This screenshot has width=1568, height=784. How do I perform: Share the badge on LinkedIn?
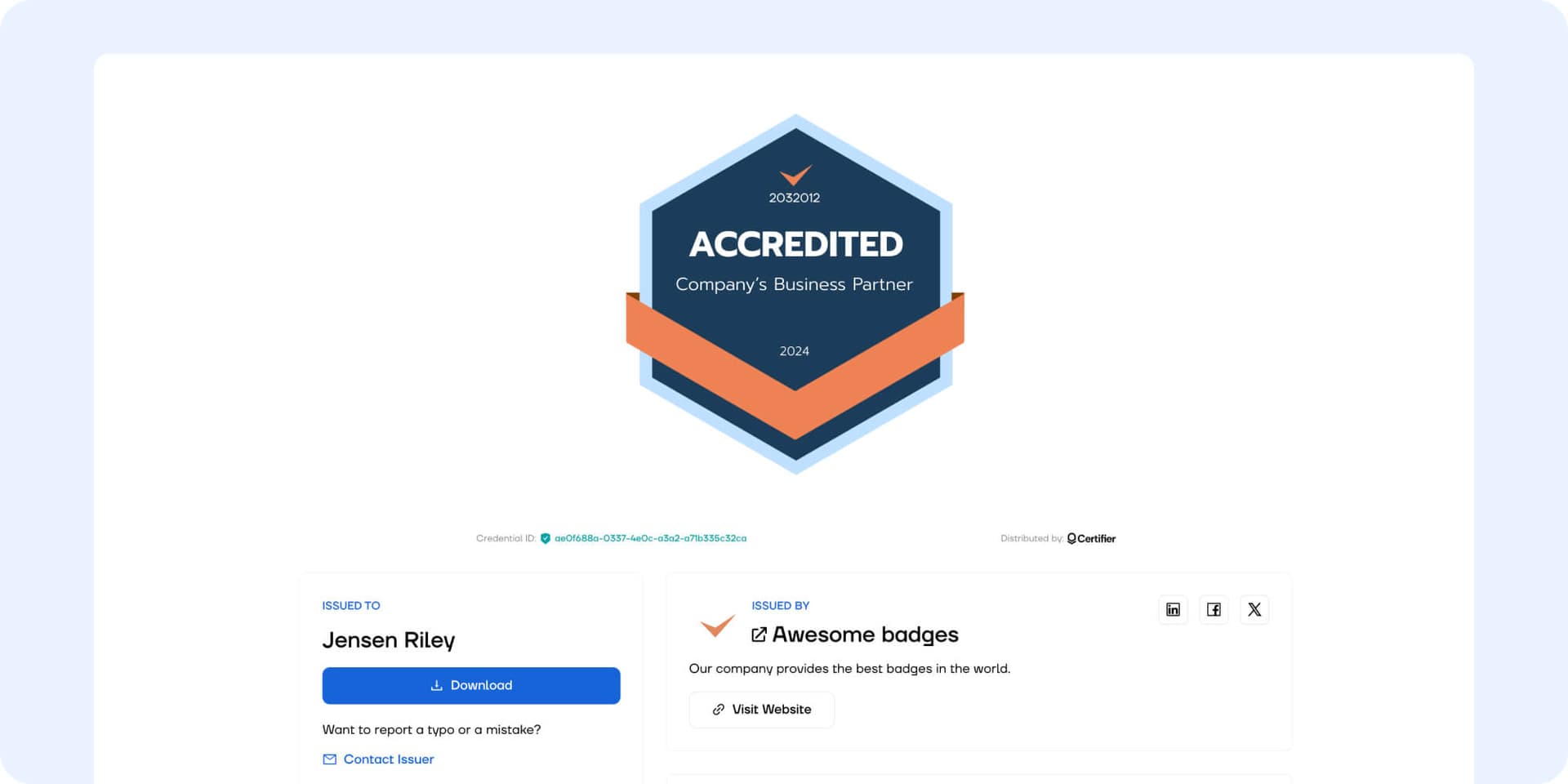pyautogui.click(x=1173, y=610)
